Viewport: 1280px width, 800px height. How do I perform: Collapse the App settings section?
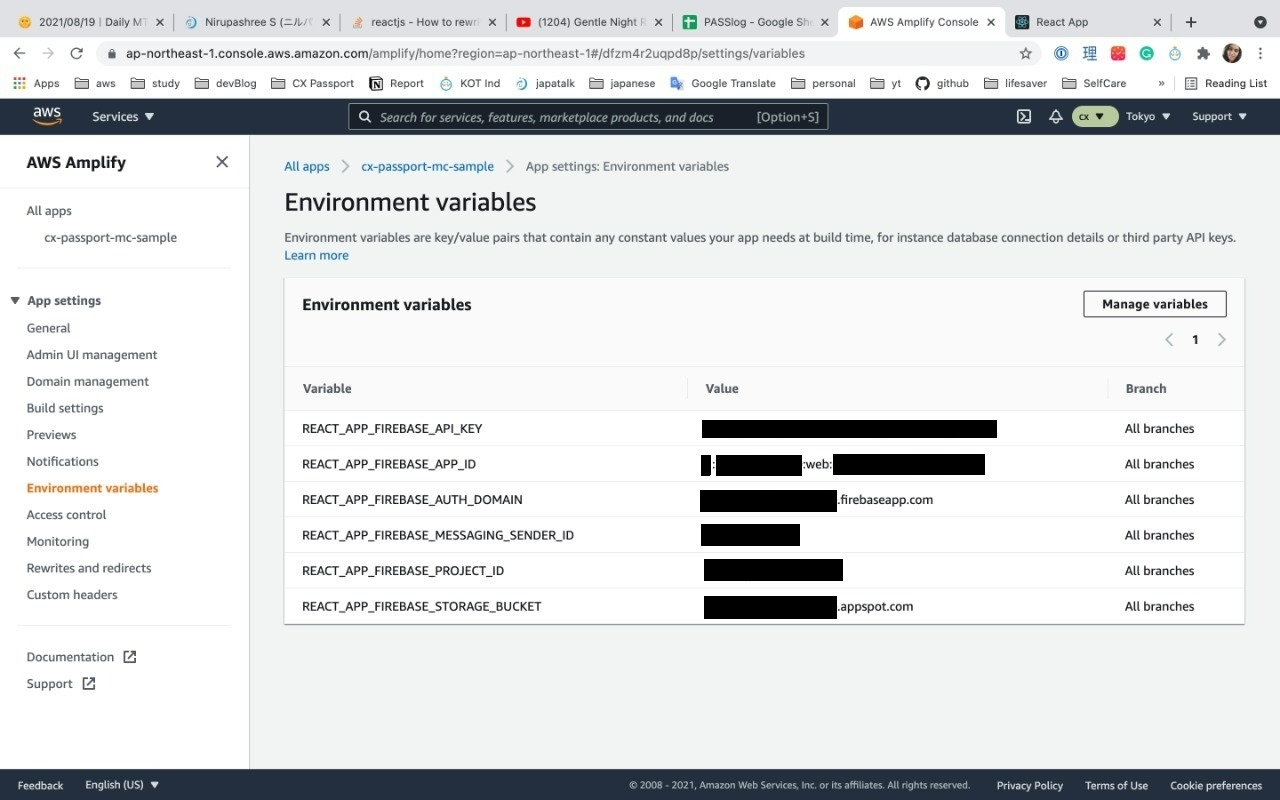point(15,300)
